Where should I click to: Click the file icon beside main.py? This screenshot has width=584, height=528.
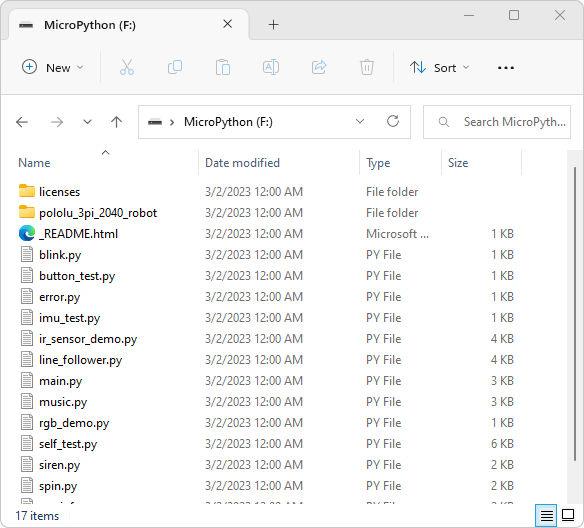pos(27,381)
